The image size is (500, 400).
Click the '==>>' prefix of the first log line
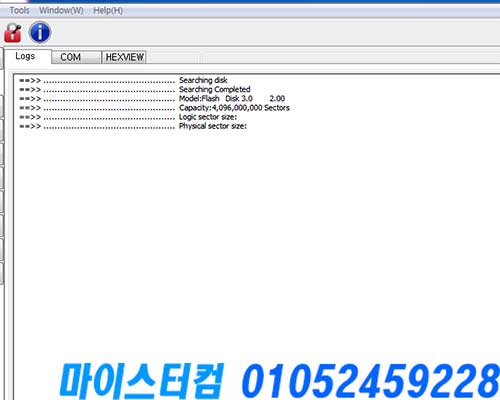tap(30, 80)
